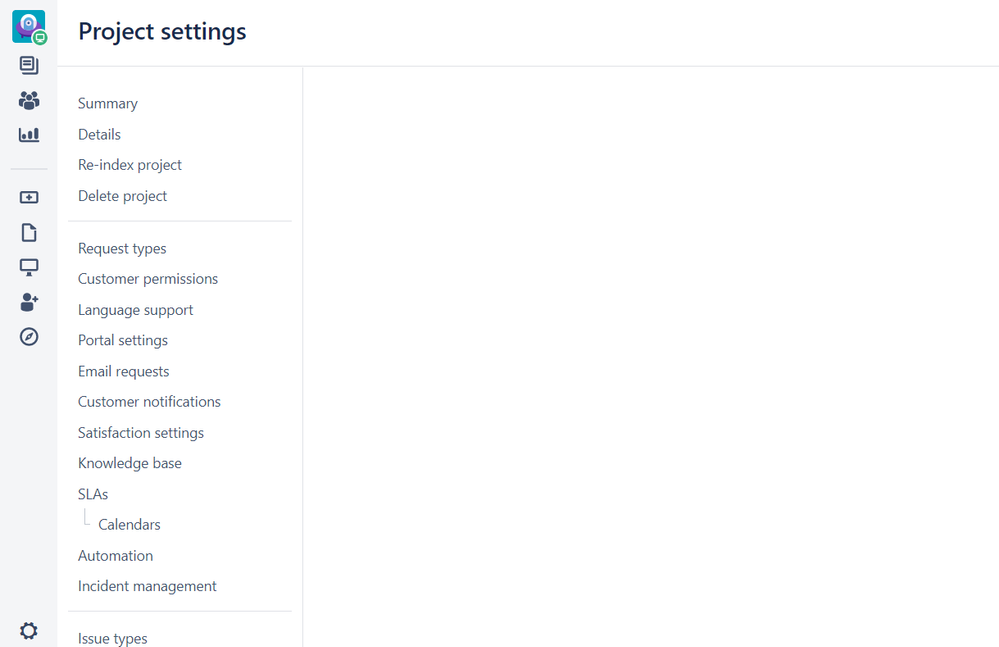Open Request types settings
Screen dimensions: 999x647
pyautogui.click(x=122, y=248)
